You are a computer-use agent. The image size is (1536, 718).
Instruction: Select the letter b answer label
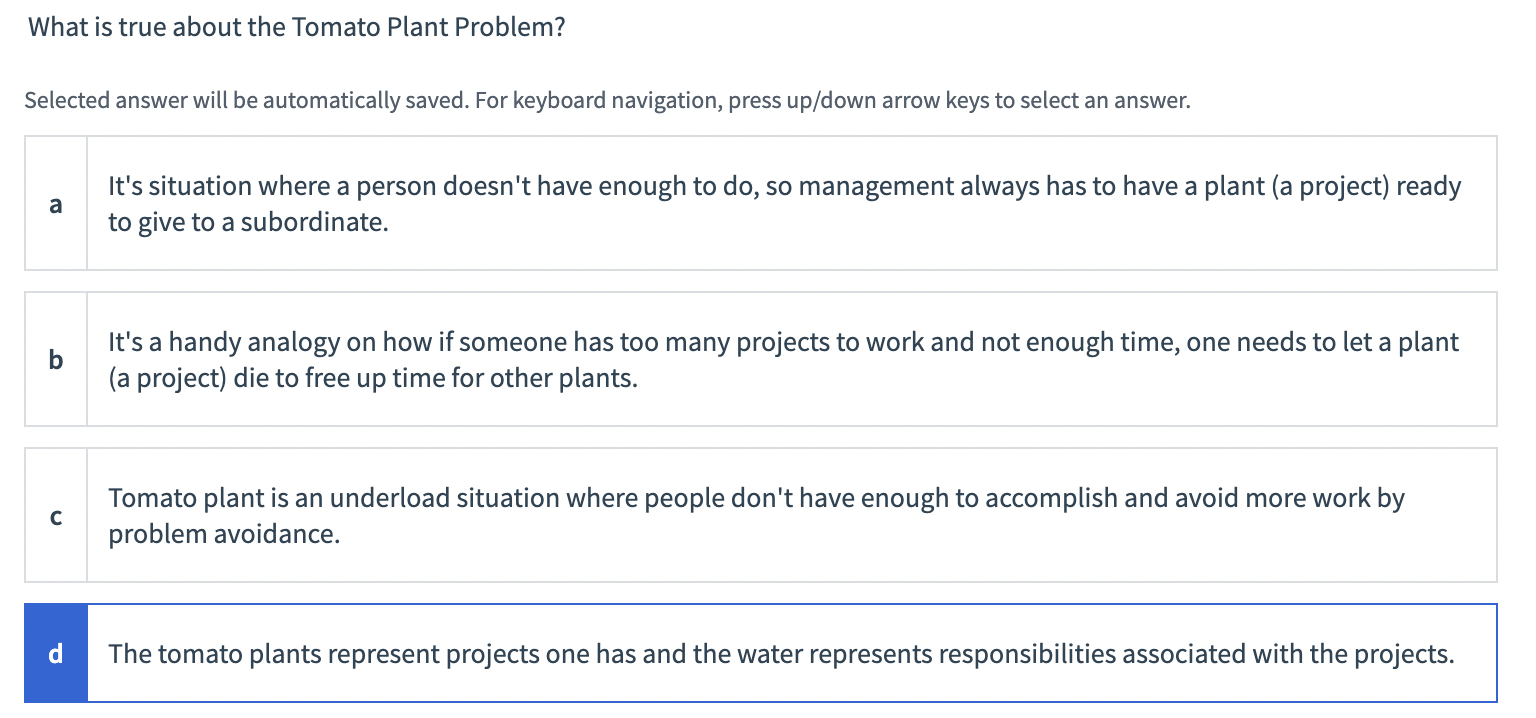[x=56, y=360]
